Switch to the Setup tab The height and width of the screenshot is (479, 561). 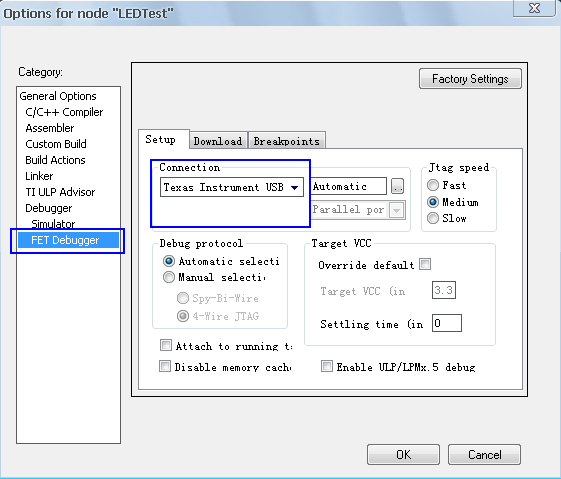point(164,139)
